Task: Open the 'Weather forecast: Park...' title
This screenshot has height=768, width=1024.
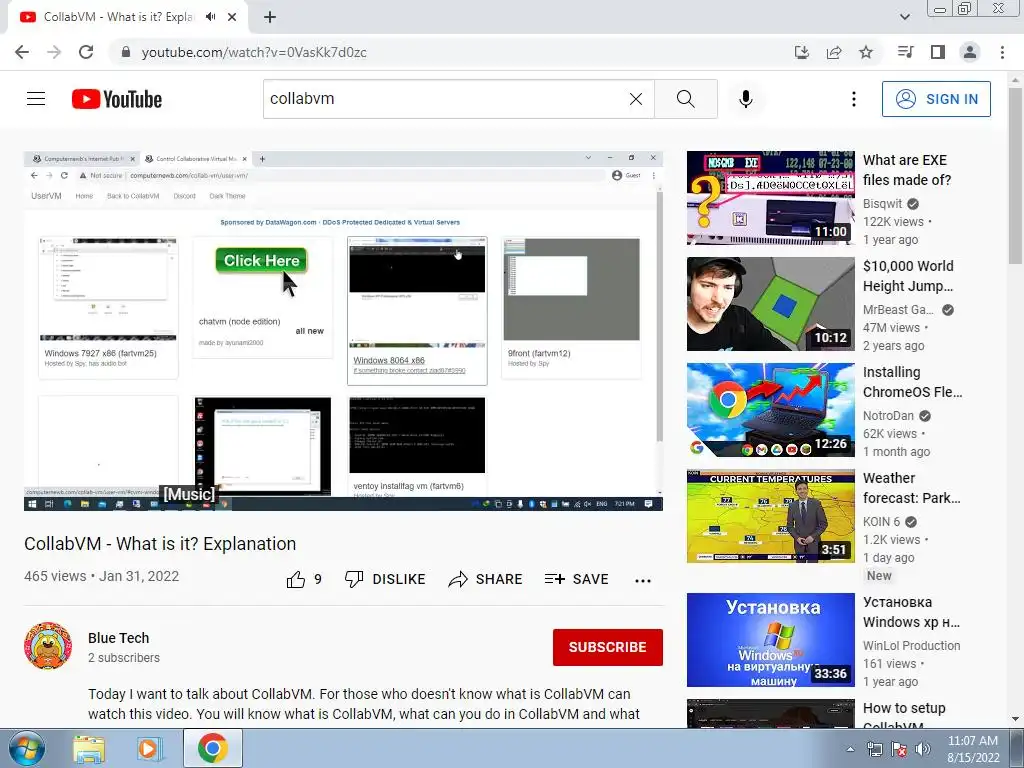Action: (912, 488)
